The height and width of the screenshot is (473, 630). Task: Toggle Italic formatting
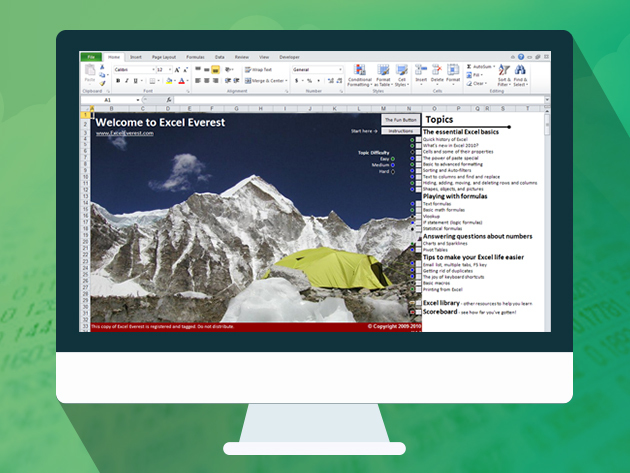point(126,81)
